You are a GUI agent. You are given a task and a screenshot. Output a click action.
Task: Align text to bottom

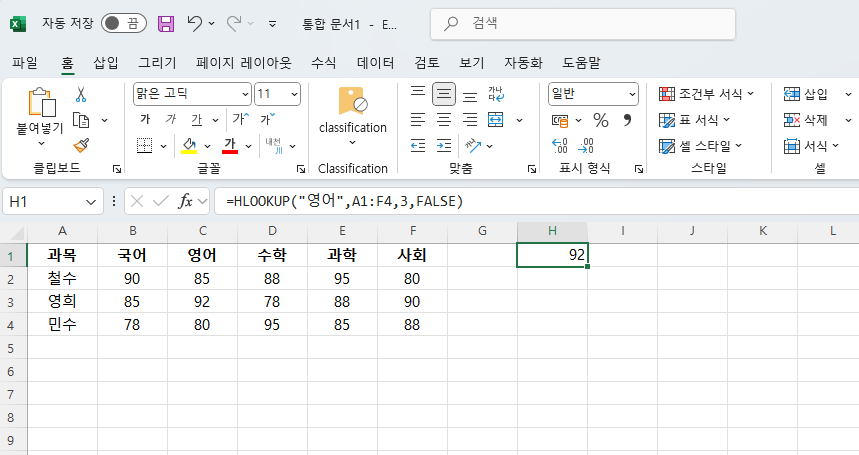click(470, 94)
